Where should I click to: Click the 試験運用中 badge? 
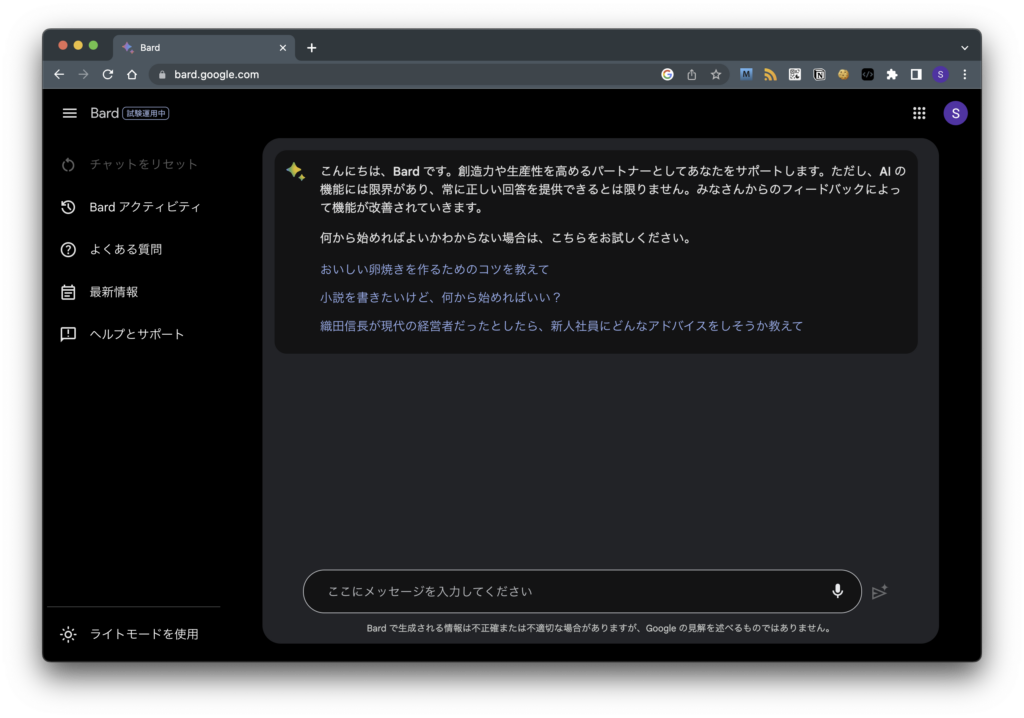(x=146, y=114)
